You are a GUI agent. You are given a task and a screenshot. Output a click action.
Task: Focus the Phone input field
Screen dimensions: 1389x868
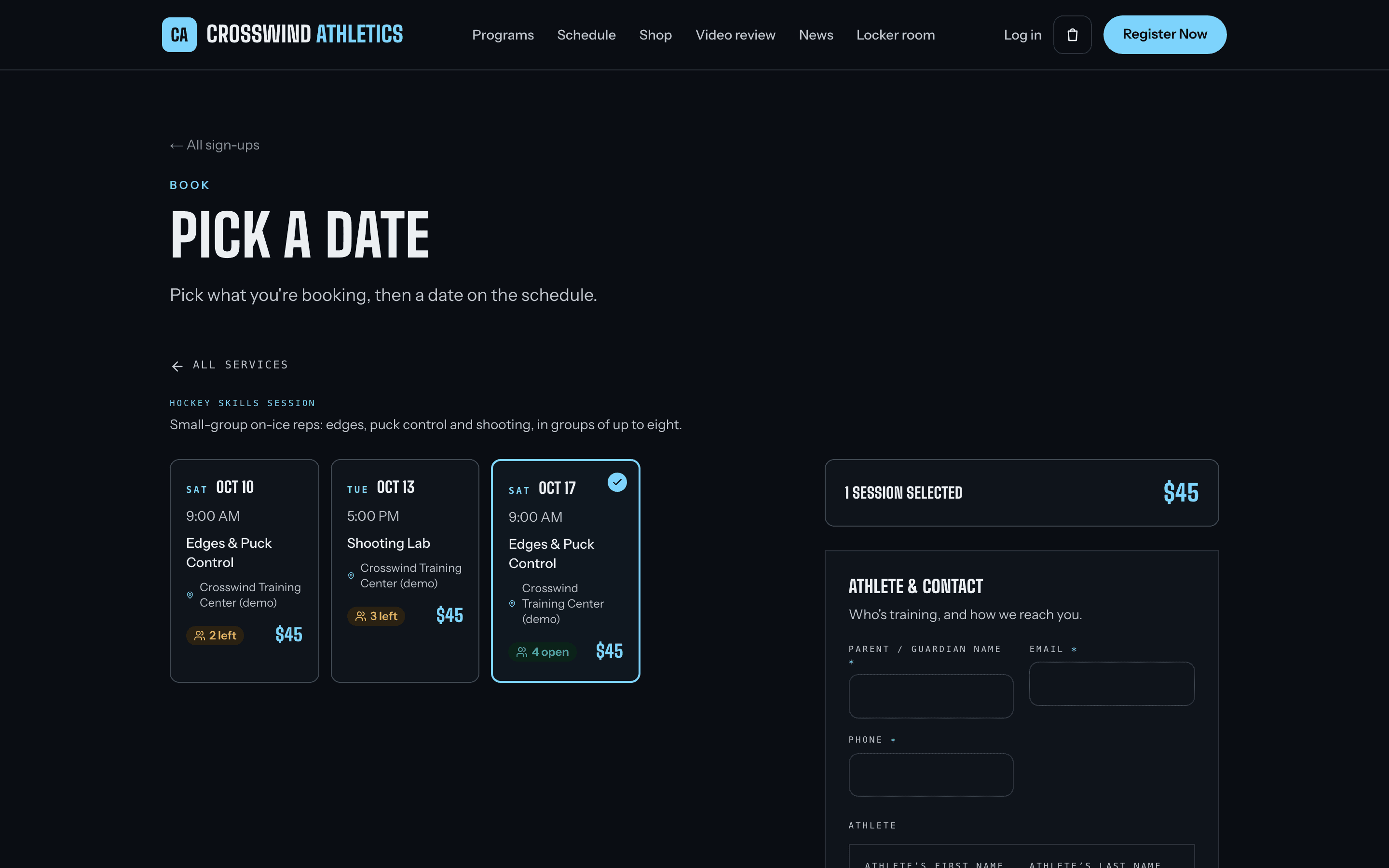(x=930, y=774)
